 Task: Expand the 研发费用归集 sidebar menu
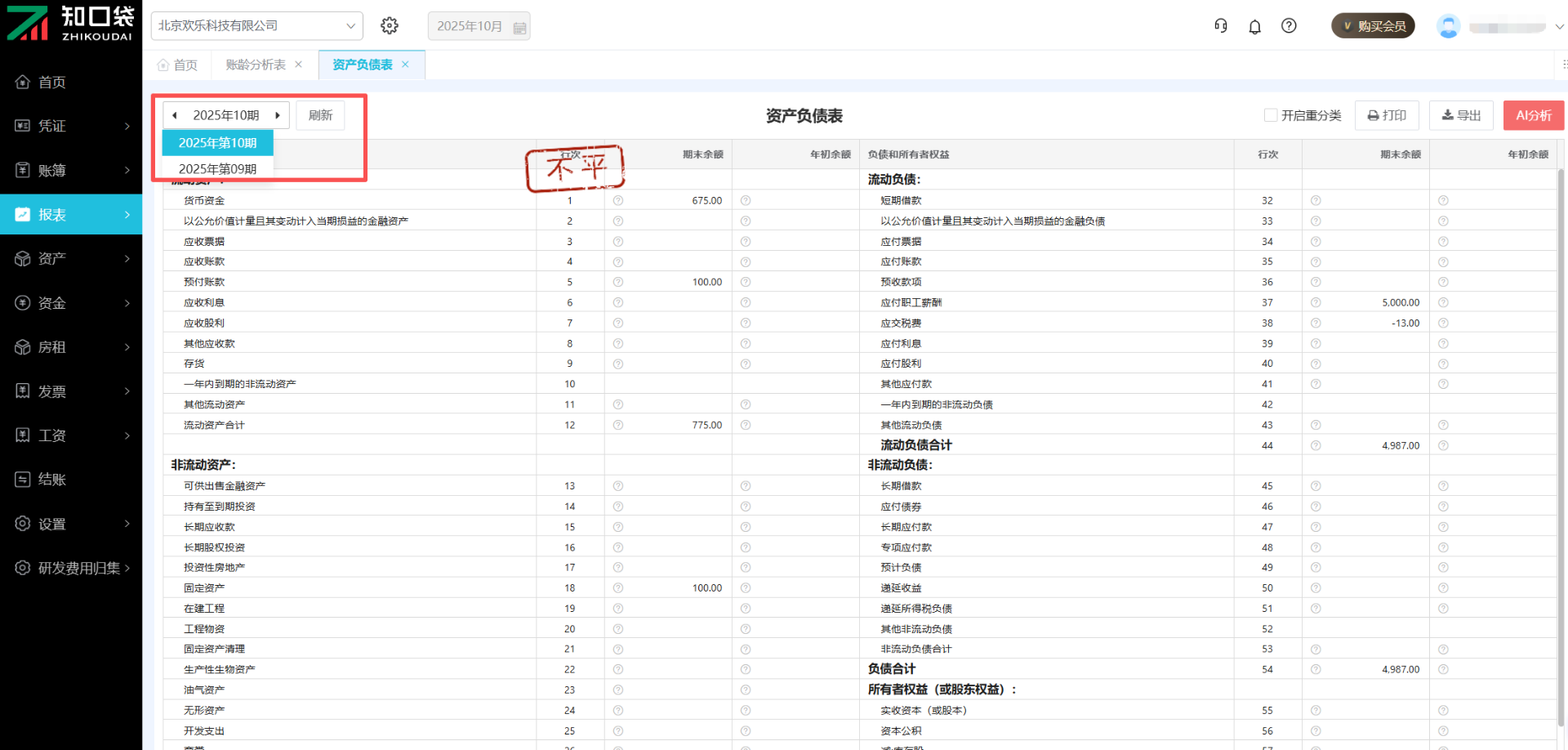[71, 568]
